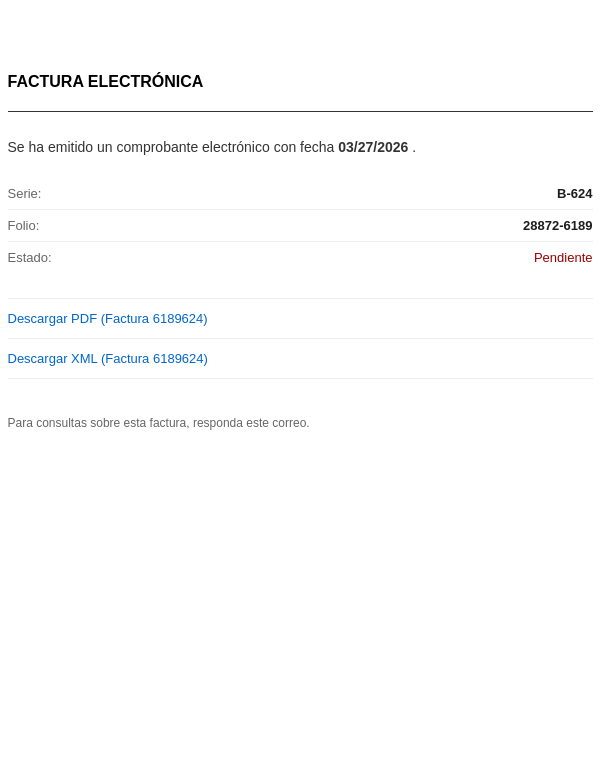Click the Serie label
The height and width of the screenshot is (768, 600).
click(25, 194)
